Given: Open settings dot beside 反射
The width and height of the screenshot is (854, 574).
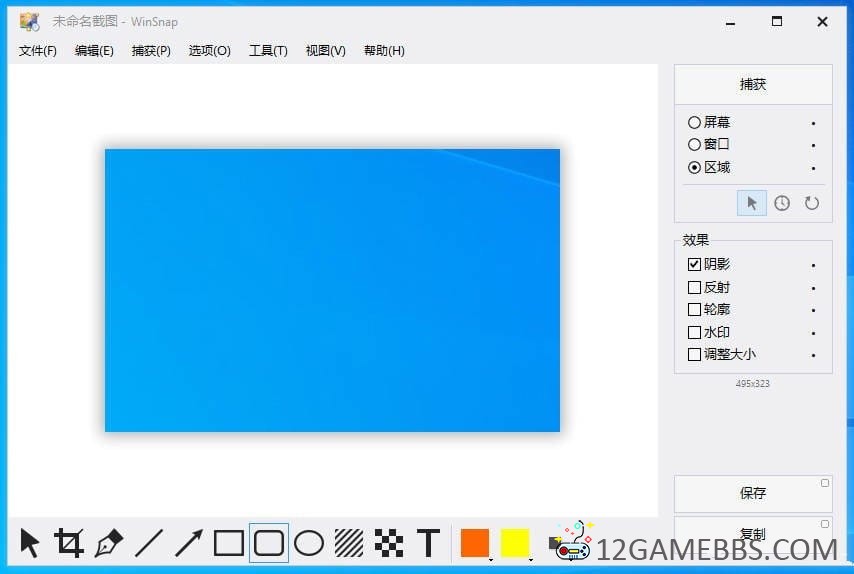Looking at the screenshot, I should coord(813,288).
